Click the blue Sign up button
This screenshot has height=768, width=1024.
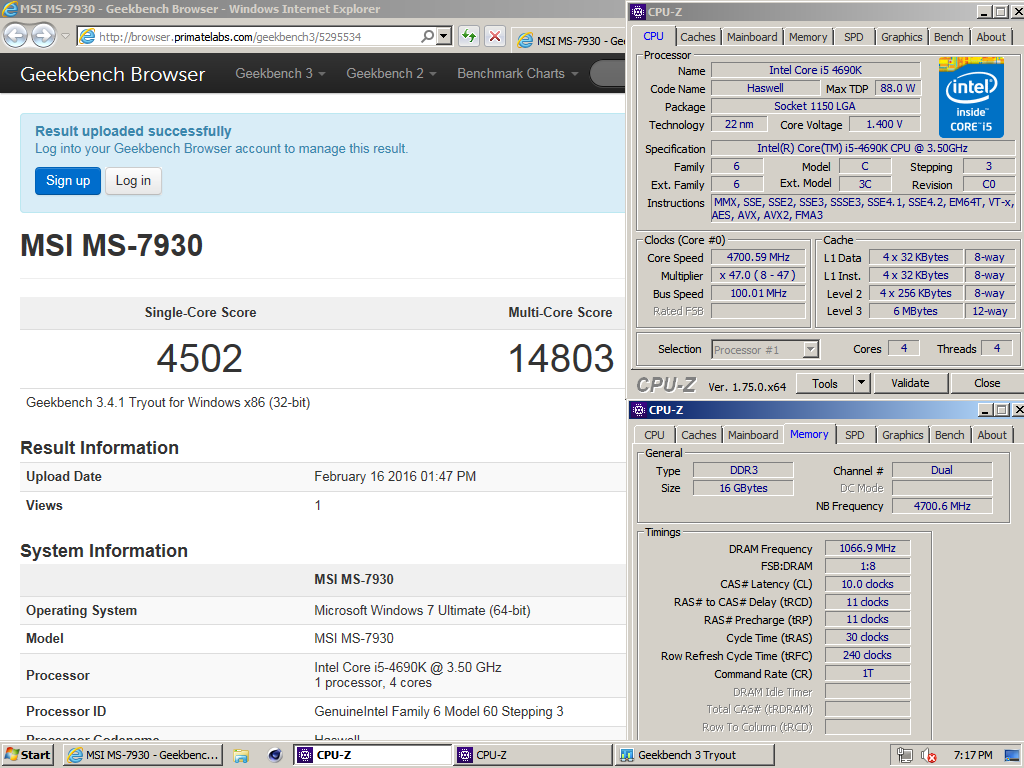click(x=68, y=181)
